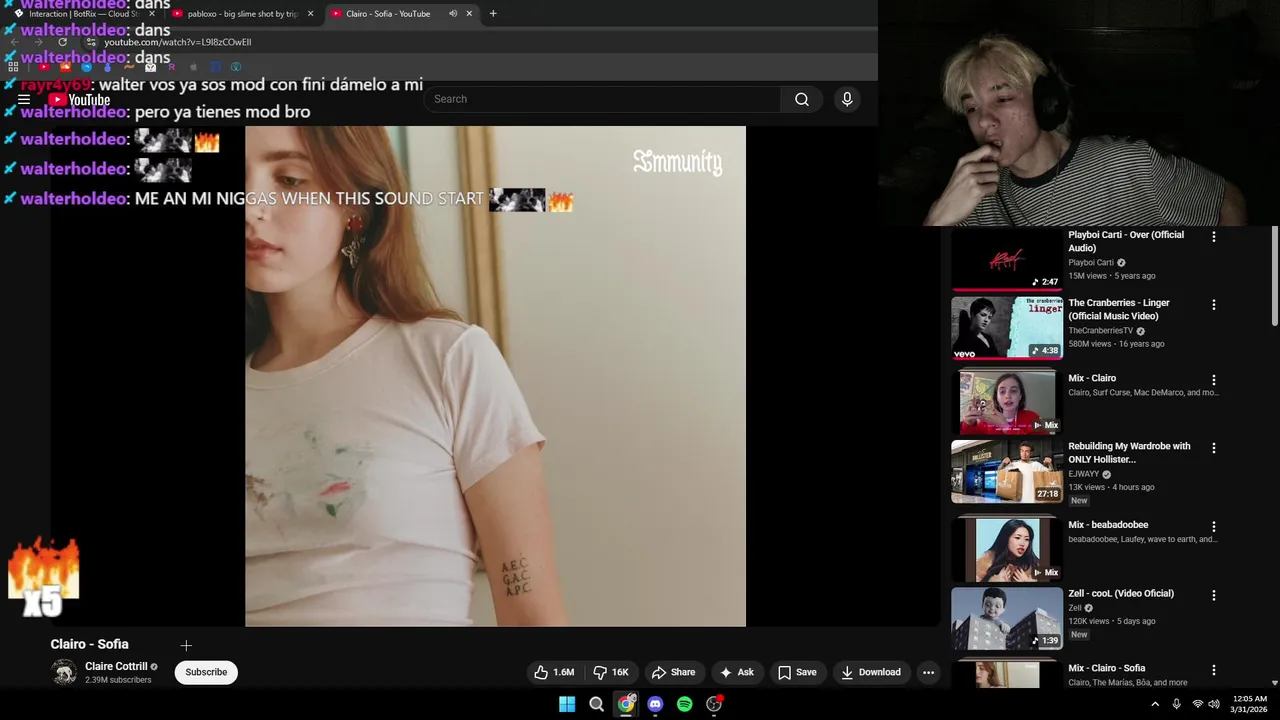Open Spotify from the taskbar
The width and height of the screenshot is (1280, 720).
[x=684, y=704]
